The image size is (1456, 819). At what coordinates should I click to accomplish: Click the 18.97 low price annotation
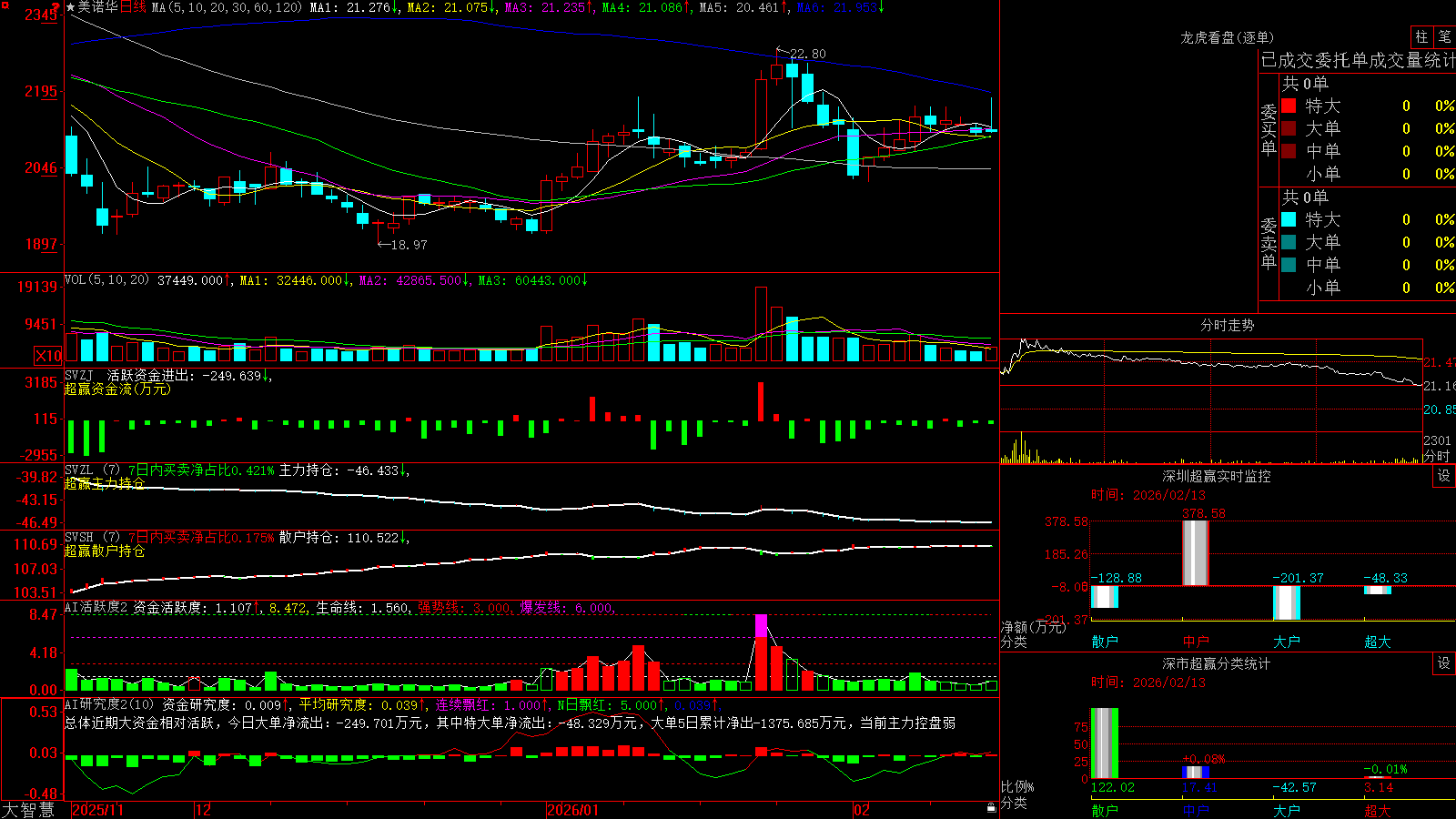point(409,245)
